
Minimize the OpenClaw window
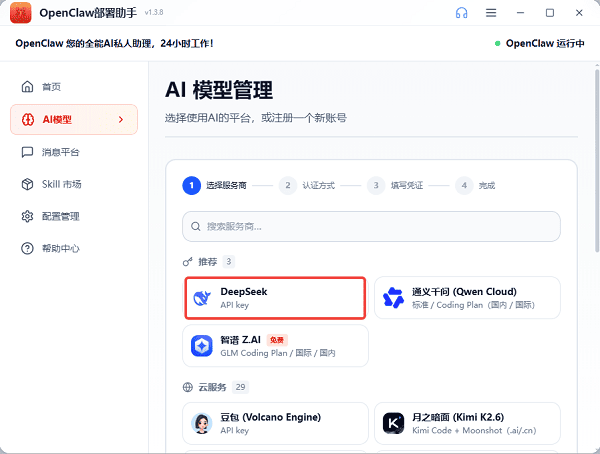tap(520, 13)
